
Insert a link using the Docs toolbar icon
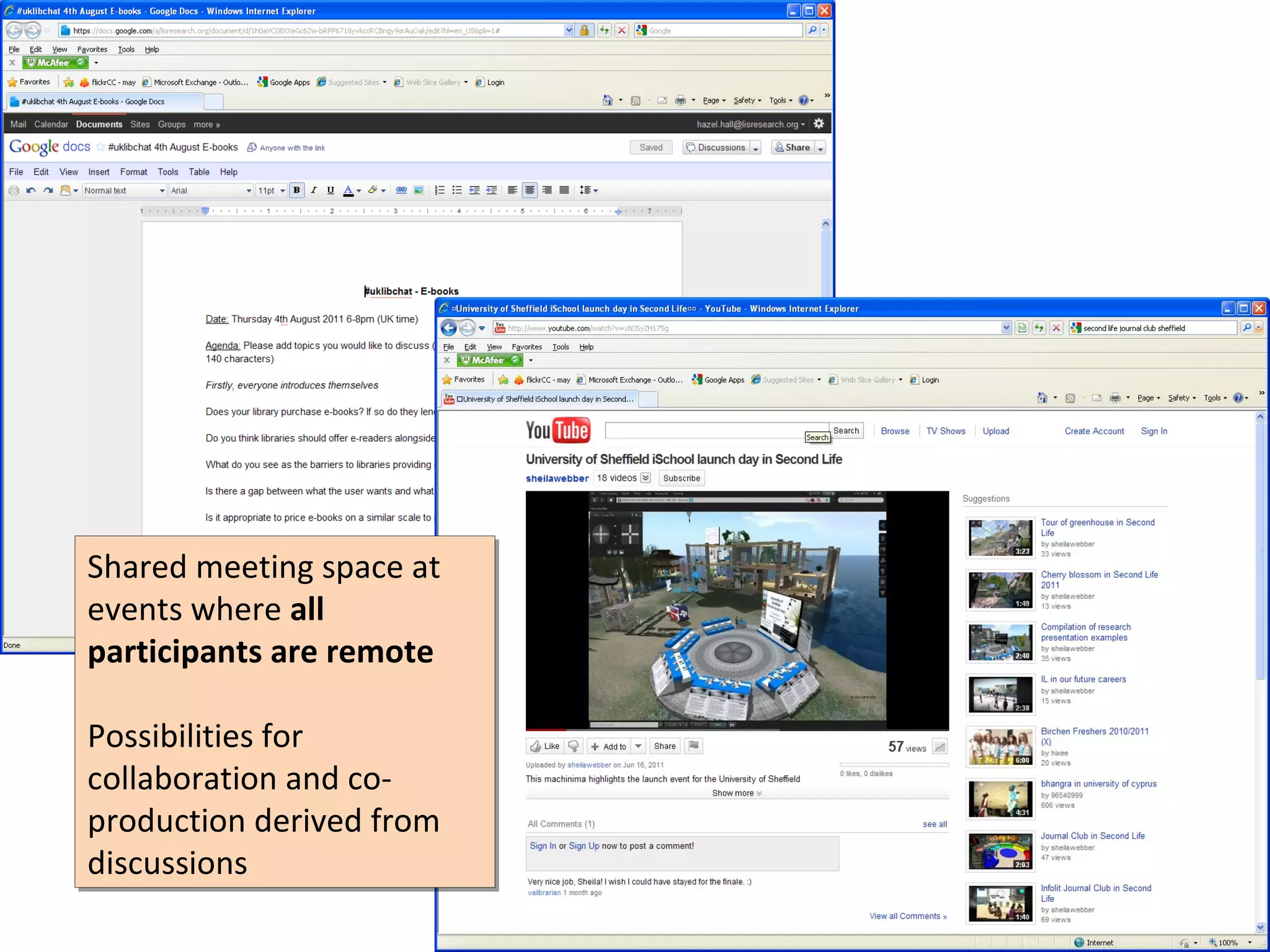click(401, 190)
